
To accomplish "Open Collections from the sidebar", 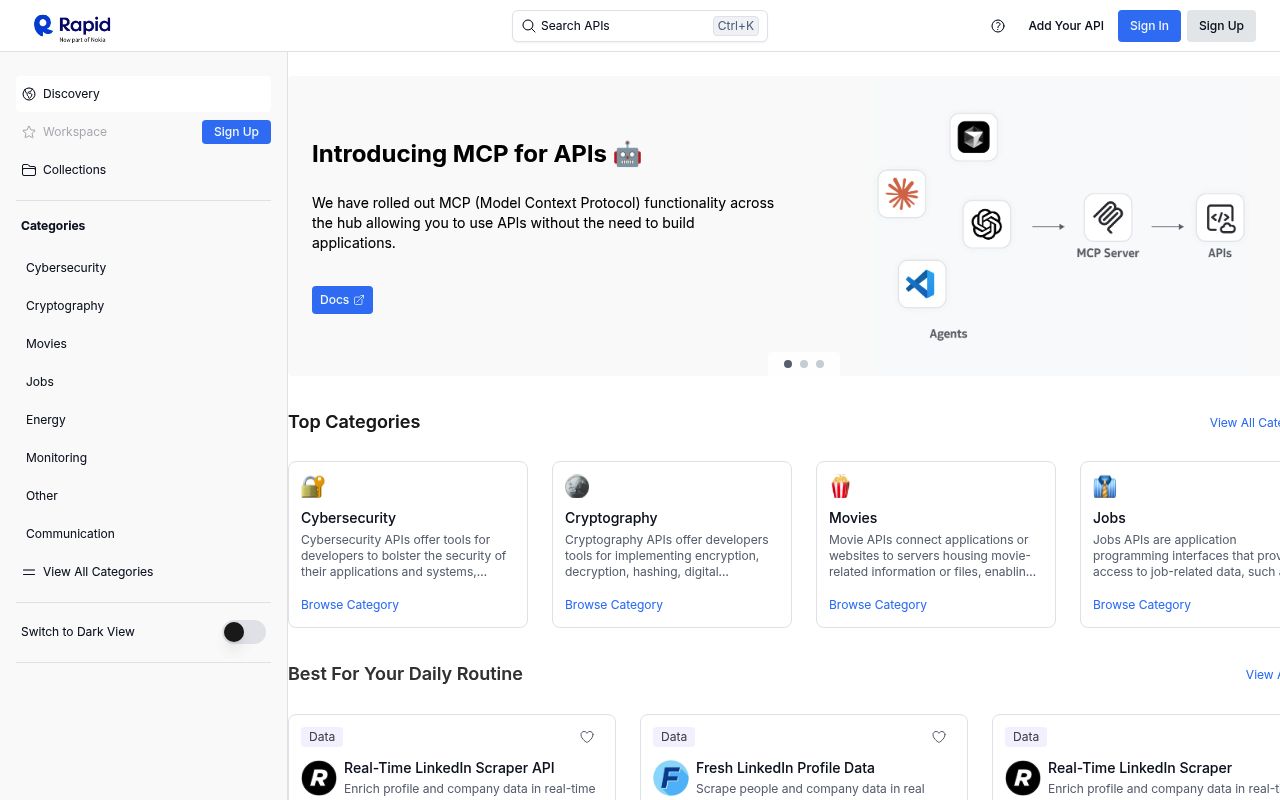I will pos(74,170).
